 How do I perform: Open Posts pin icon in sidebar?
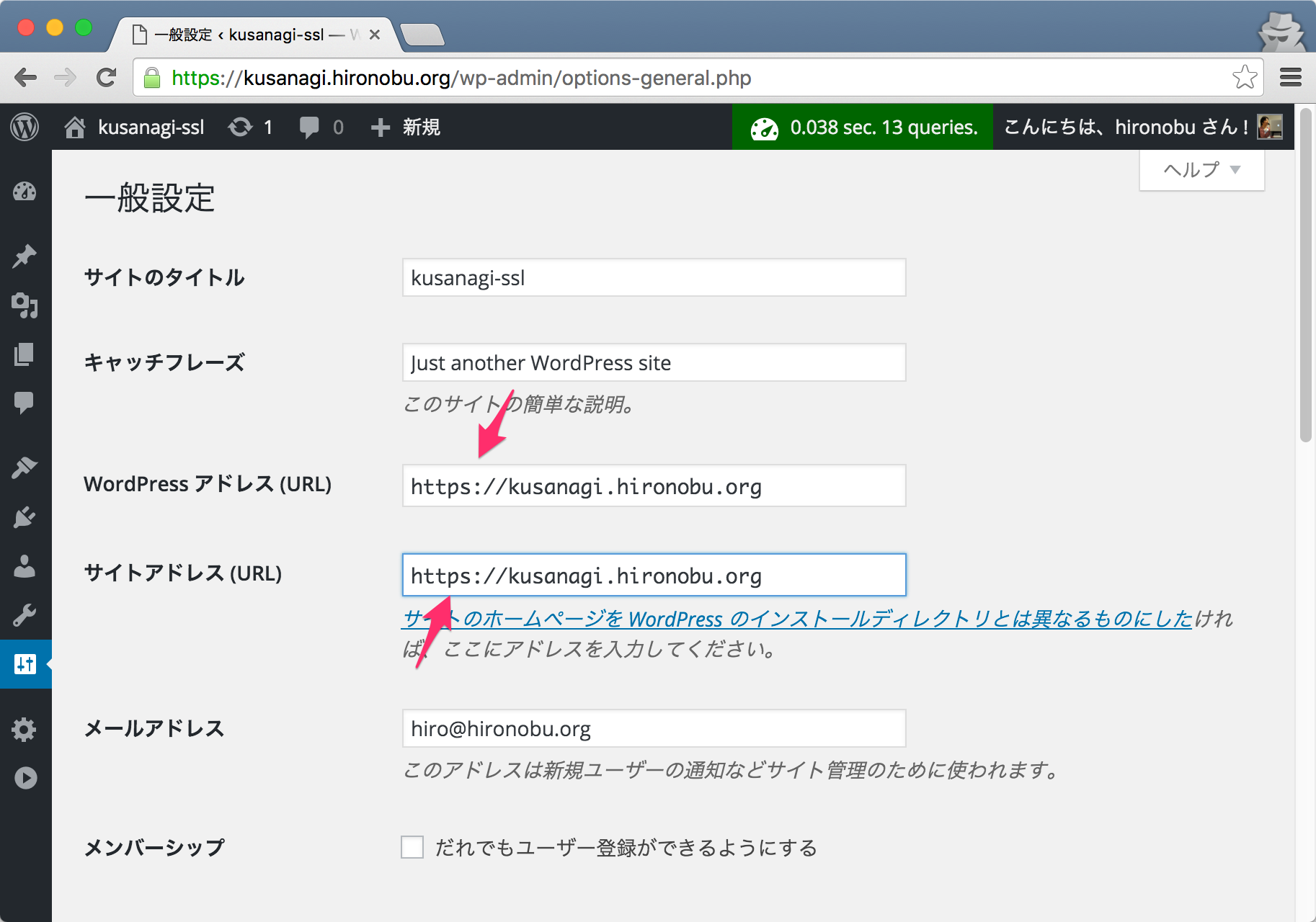click(x=25, y=256)
